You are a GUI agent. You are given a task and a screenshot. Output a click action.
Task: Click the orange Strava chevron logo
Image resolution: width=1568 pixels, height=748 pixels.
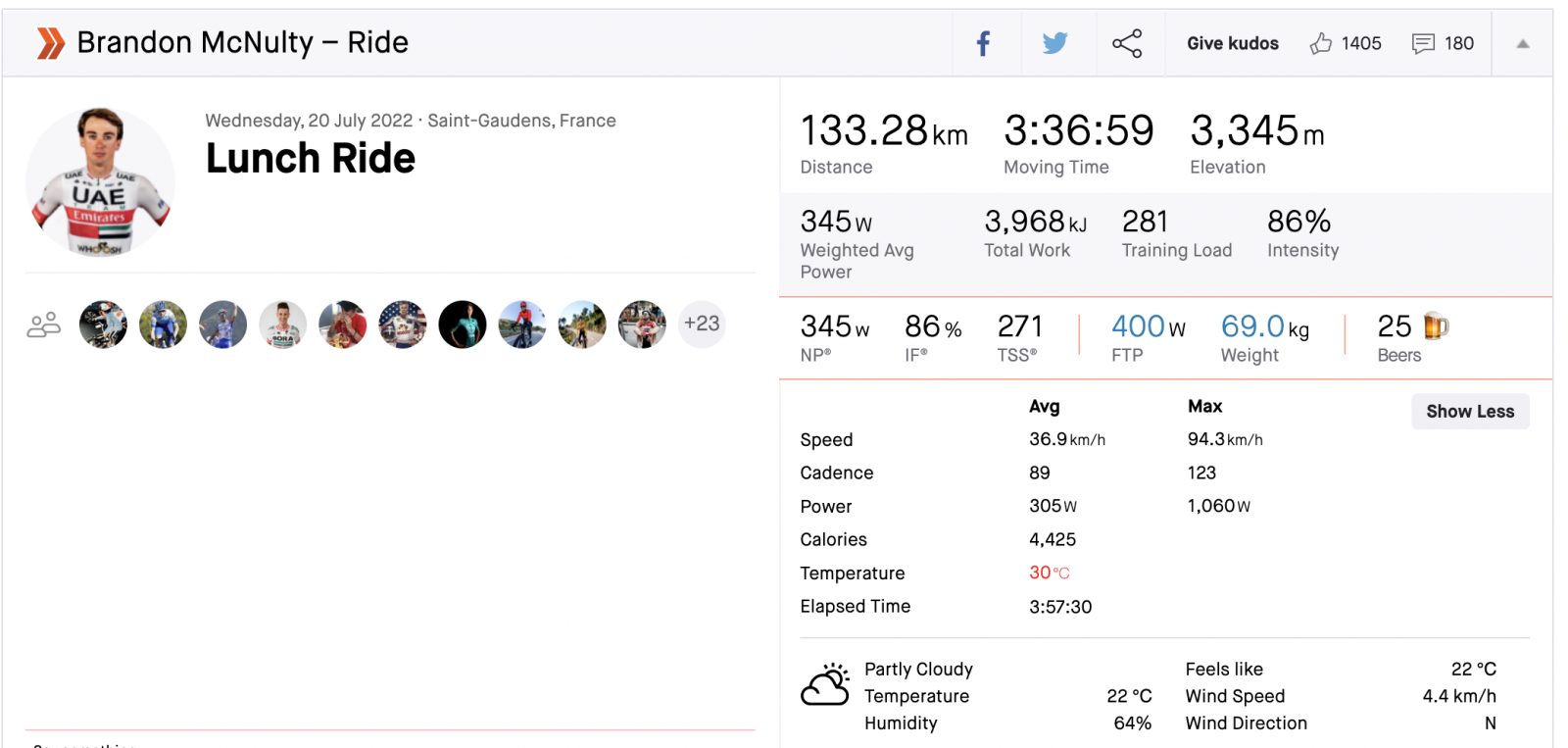[51, 43]
